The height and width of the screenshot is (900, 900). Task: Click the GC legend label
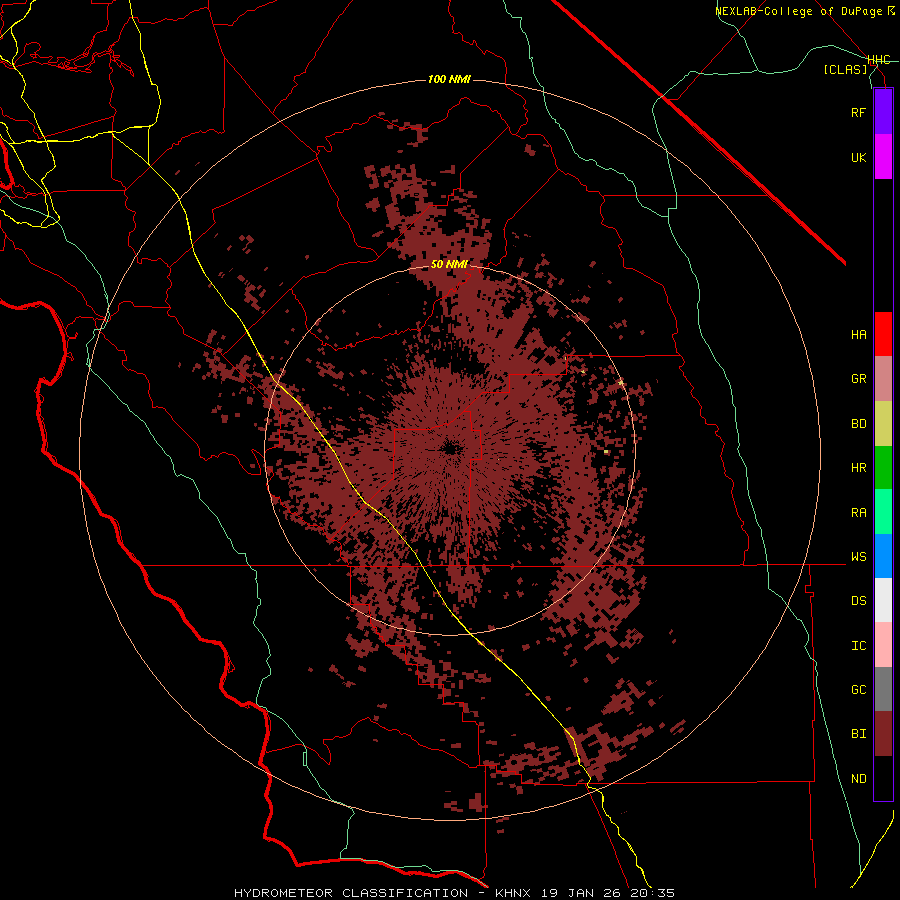pyautogui.click(x=858, y=690)
